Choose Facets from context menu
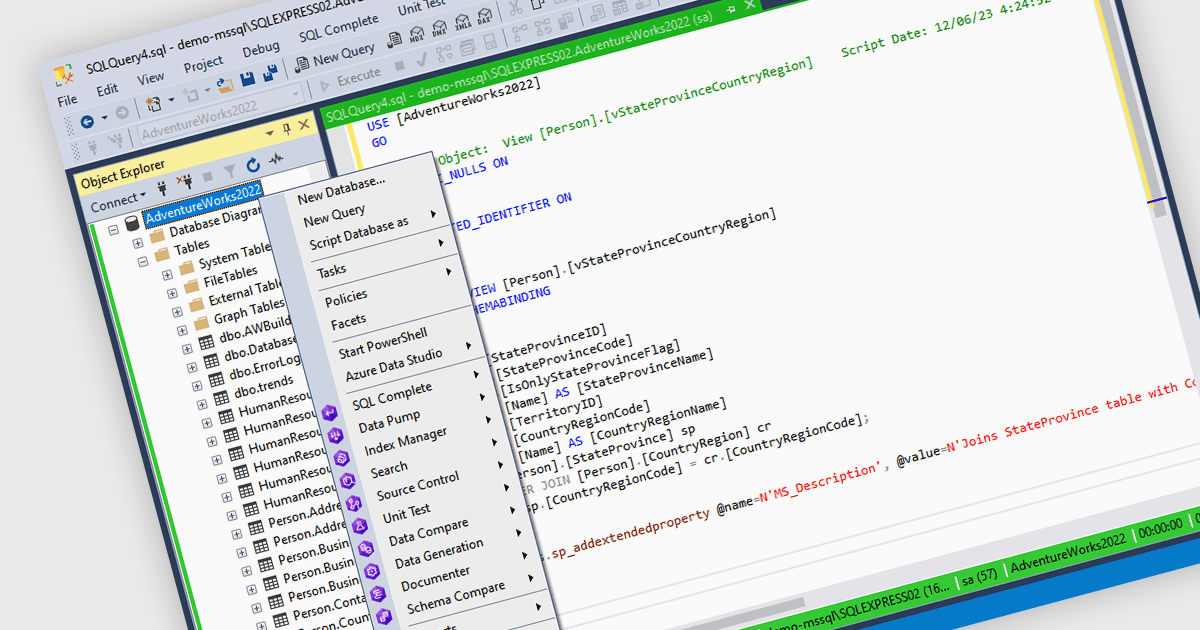Screen dimensions: 1200x630 348,322
